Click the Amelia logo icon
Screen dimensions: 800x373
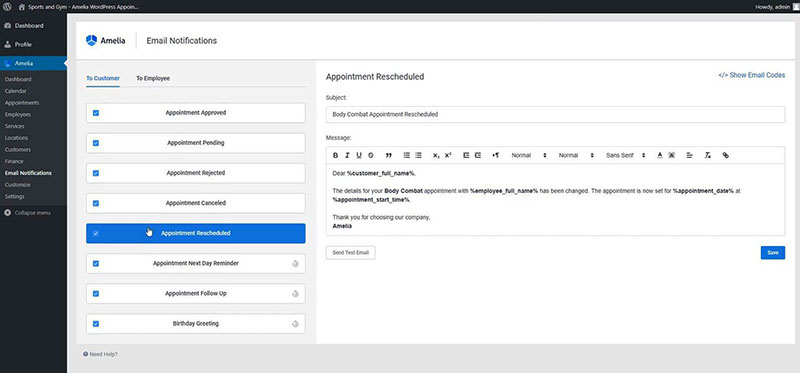[x=91, y=41]
